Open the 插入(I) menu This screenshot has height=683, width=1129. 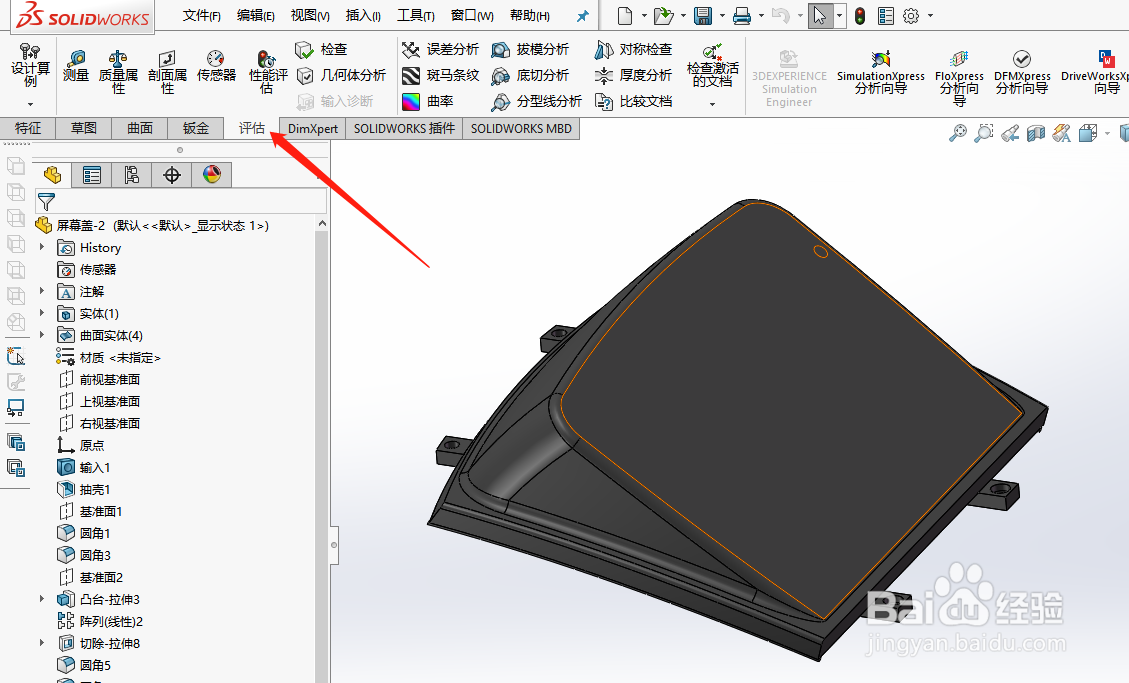click(x=362, y=15)
